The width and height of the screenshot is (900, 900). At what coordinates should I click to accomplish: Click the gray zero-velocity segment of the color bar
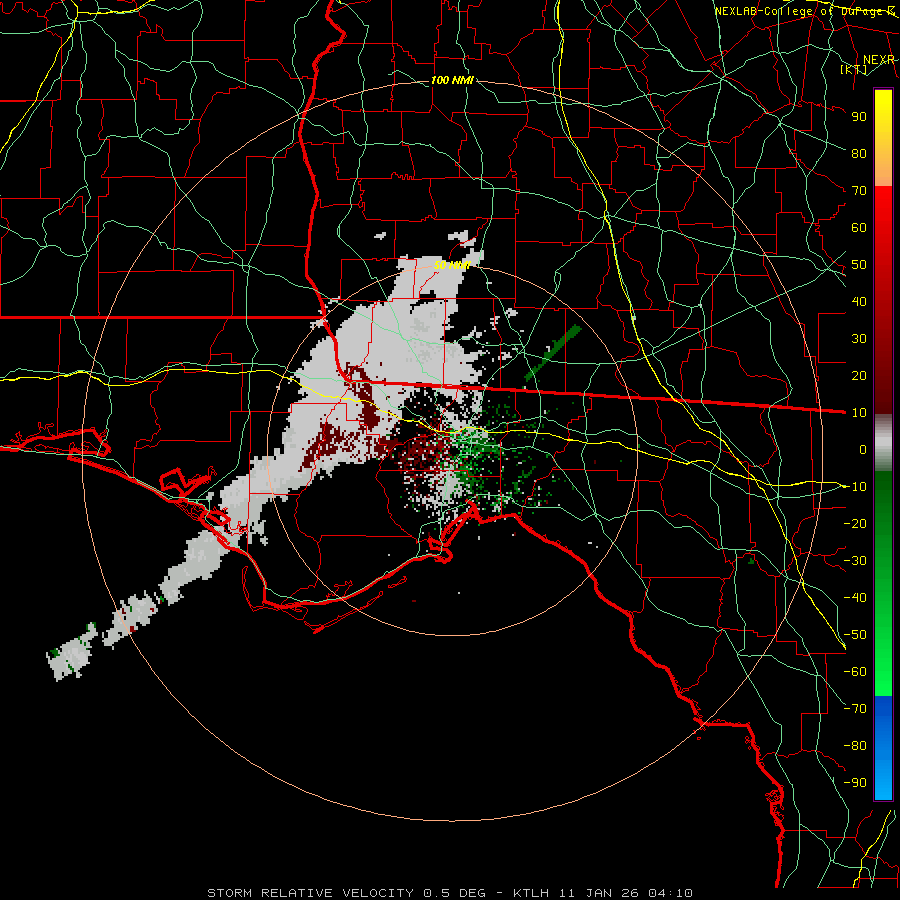click(883, 442)
